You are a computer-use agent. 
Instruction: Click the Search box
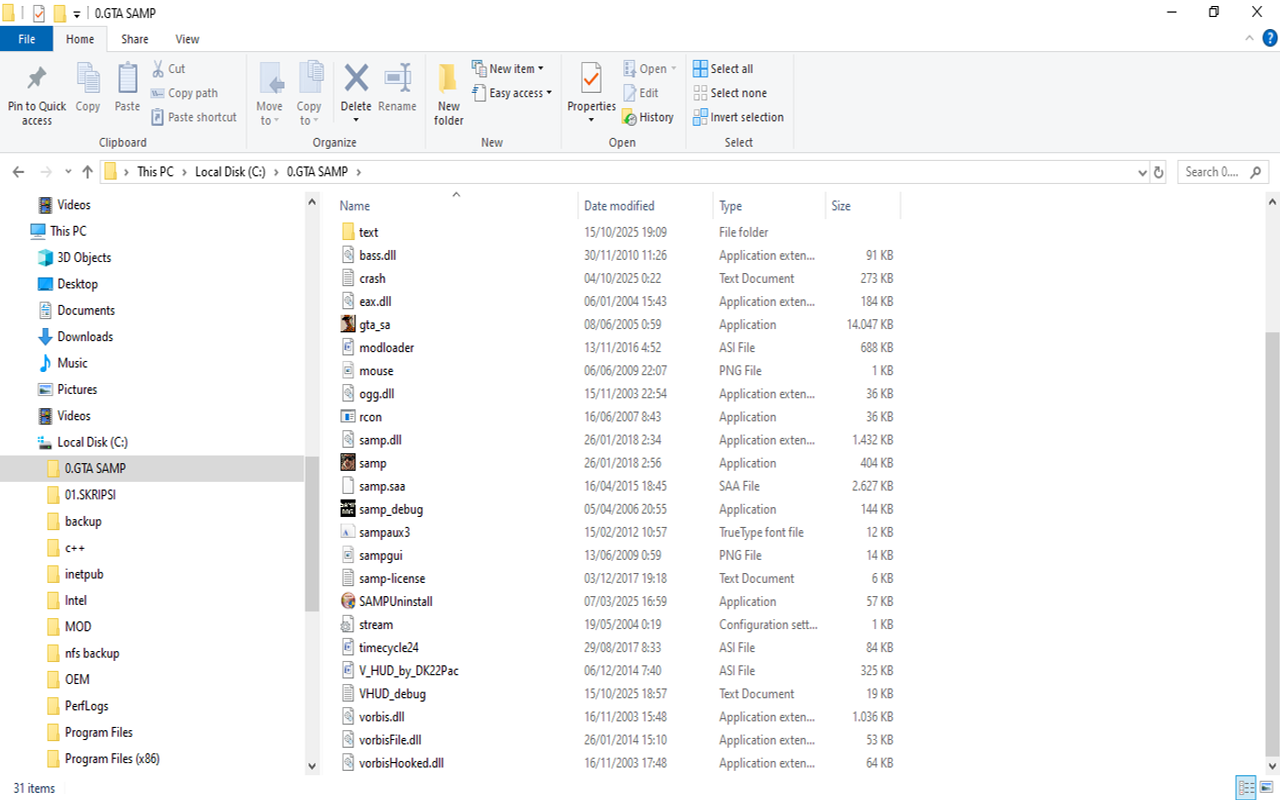1223,172
